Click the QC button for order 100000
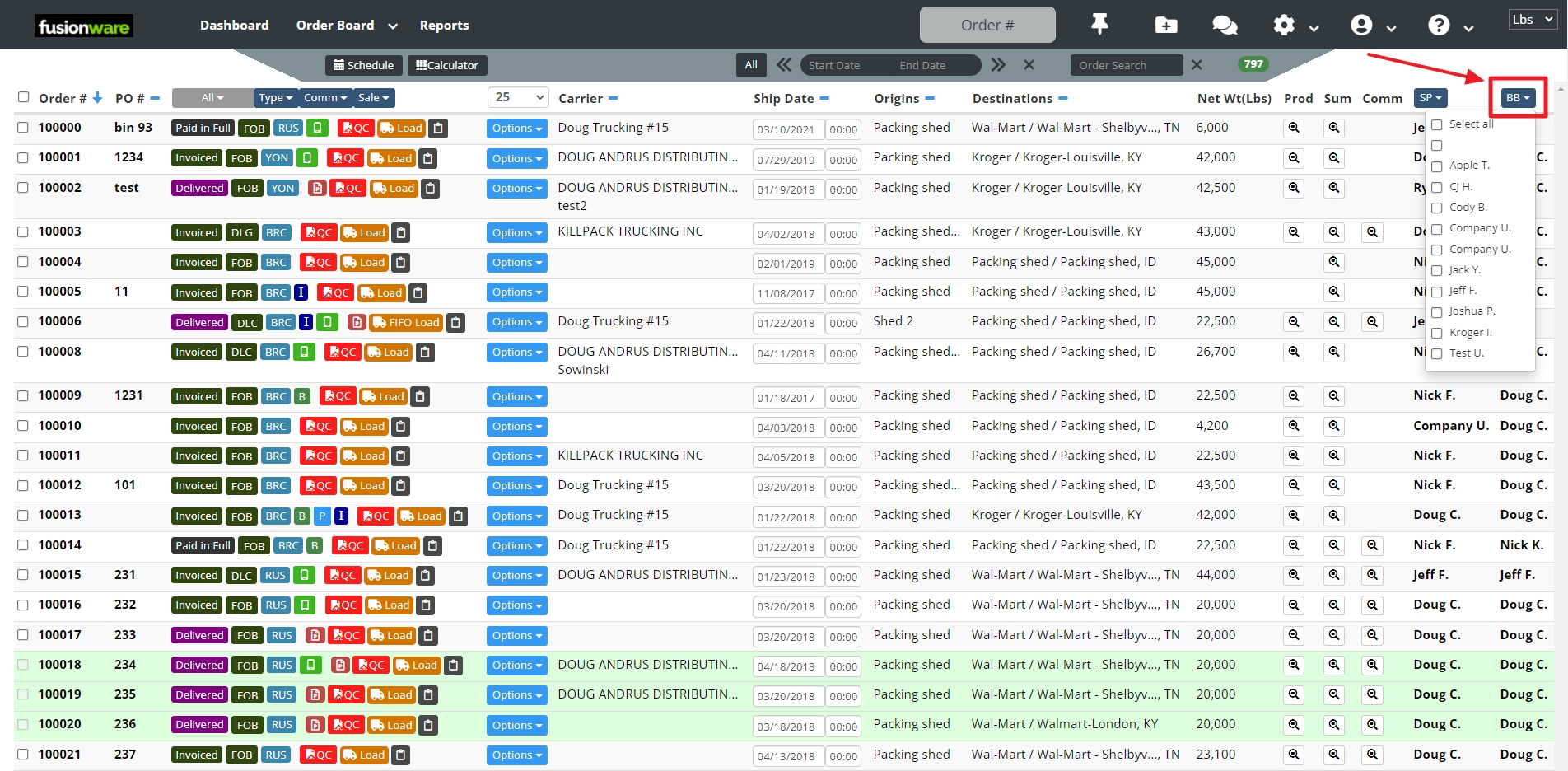The height and width of the screenshot is (771, 1568). click(x=357, y=128)
